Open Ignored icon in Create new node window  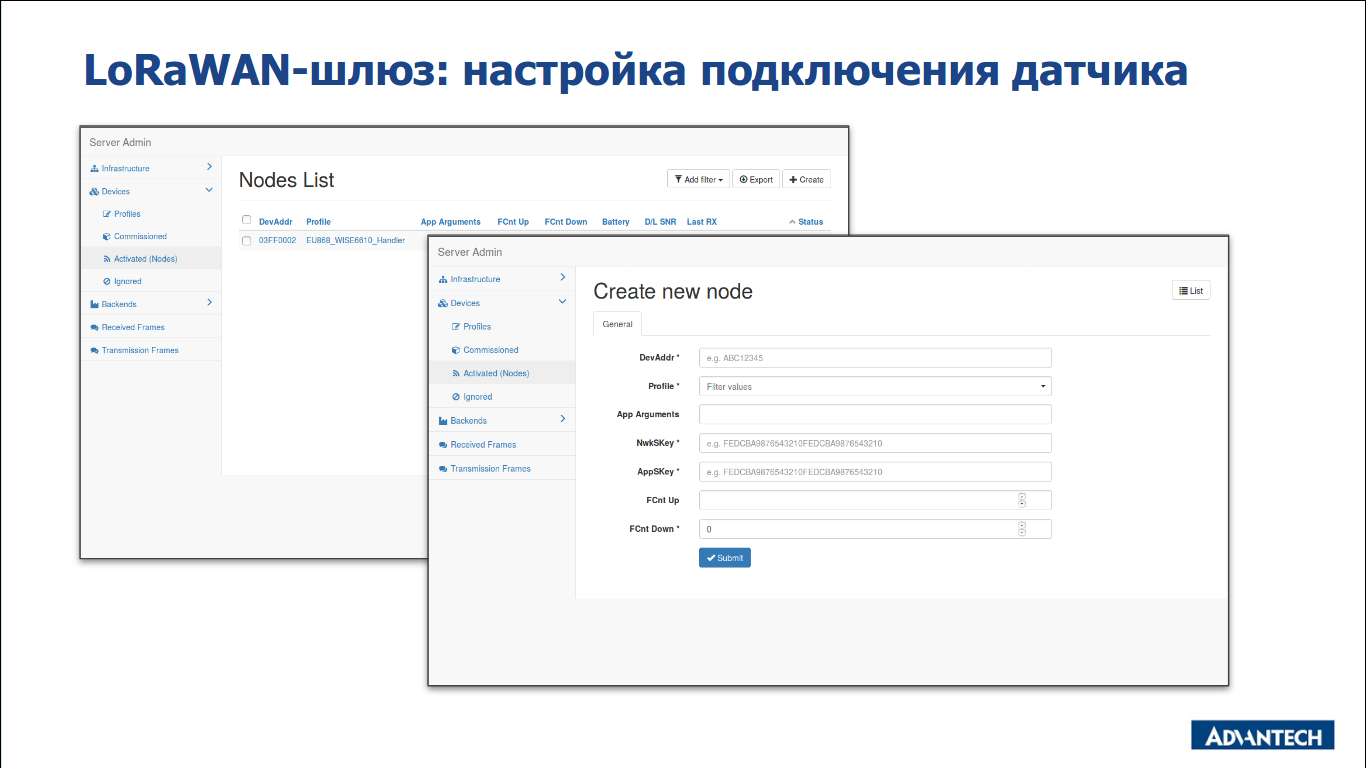(456, 397)
